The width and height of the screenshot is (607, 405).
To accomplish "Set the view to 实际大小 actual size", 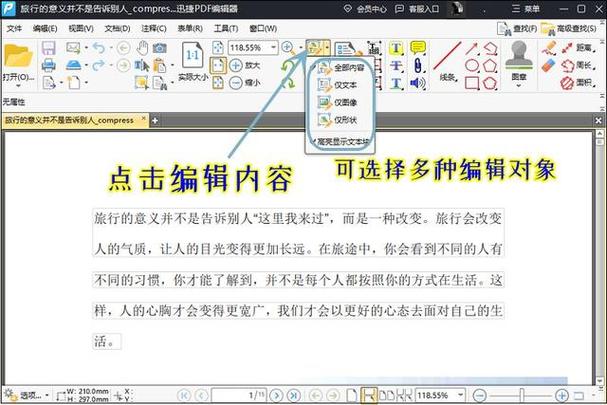I will [x=193, y=61].
